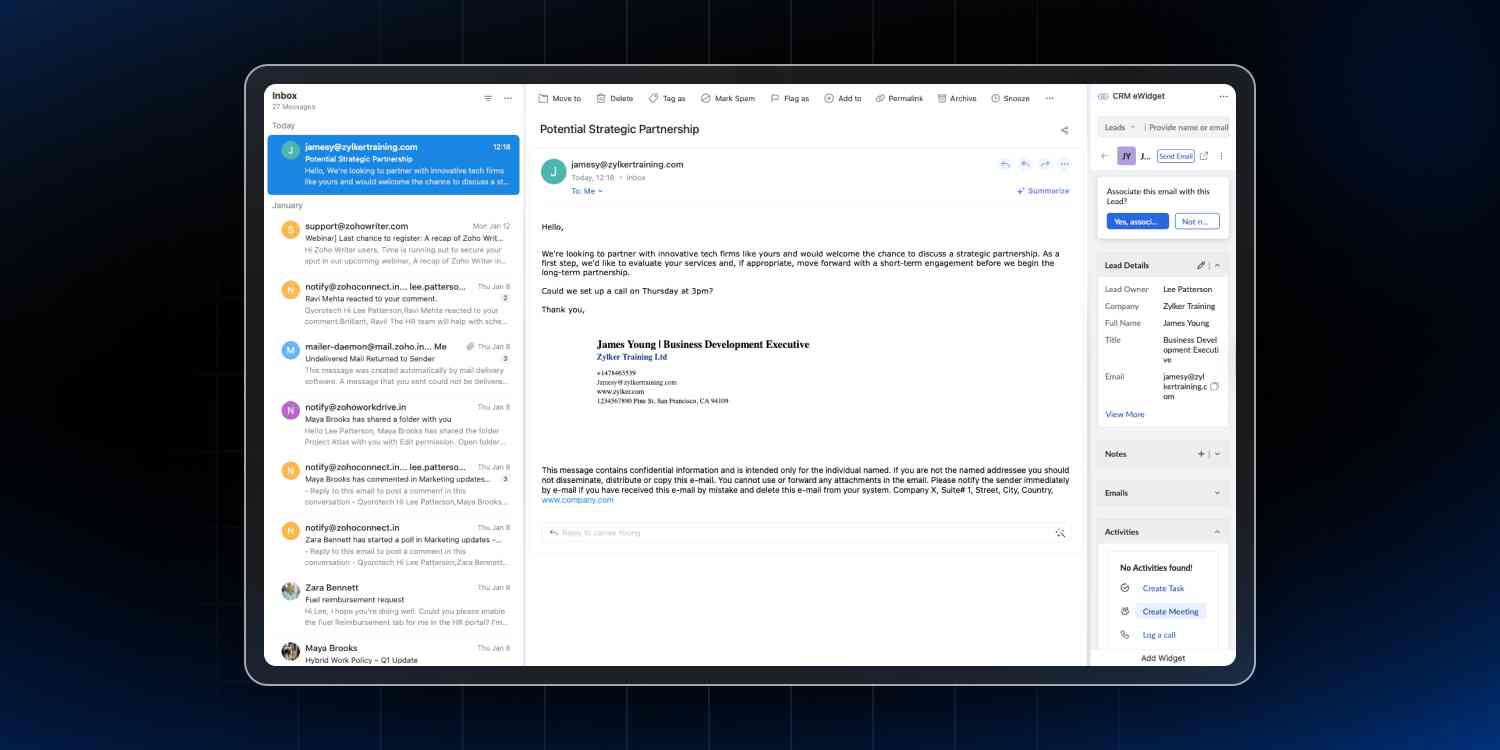Open the Move to menu
Viewport: 1500px width, 750px height.
[559, 98]
